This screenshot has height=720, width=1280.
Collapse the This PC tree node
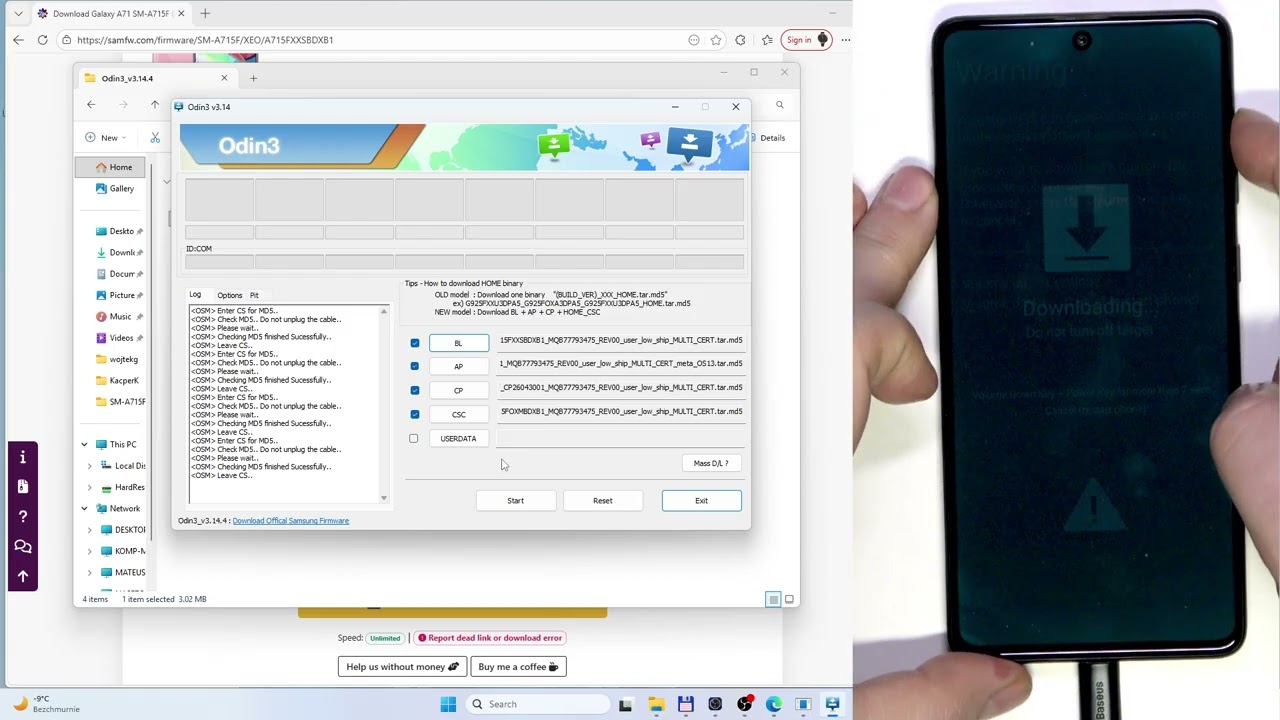point(84,444)
